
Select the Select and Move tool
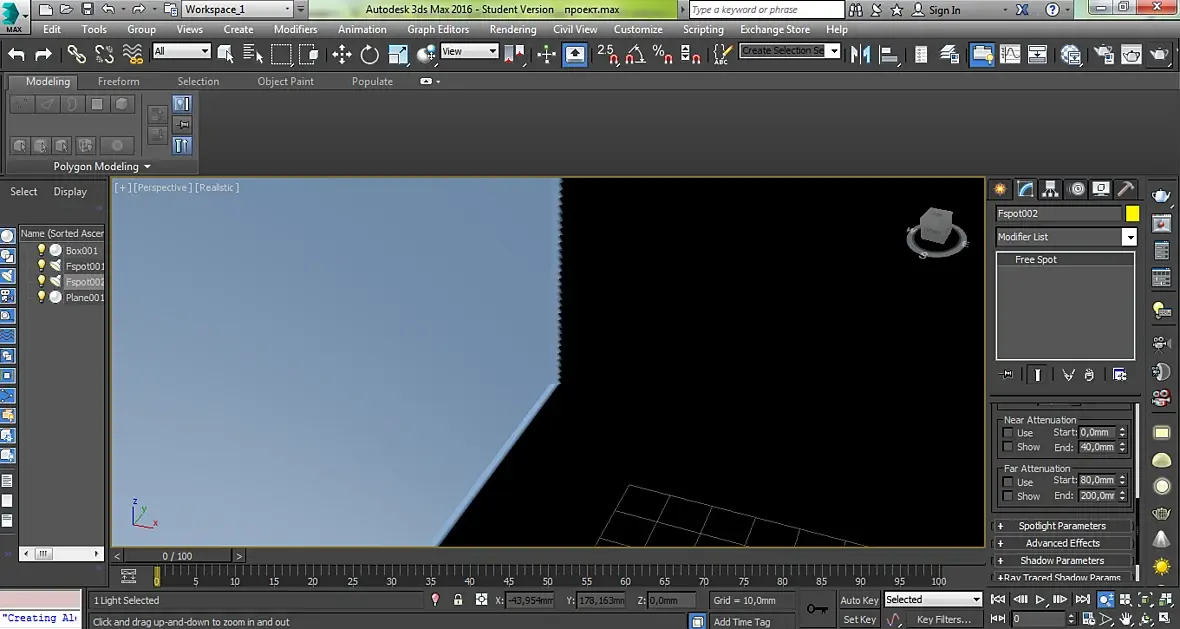tap(342, 54)
